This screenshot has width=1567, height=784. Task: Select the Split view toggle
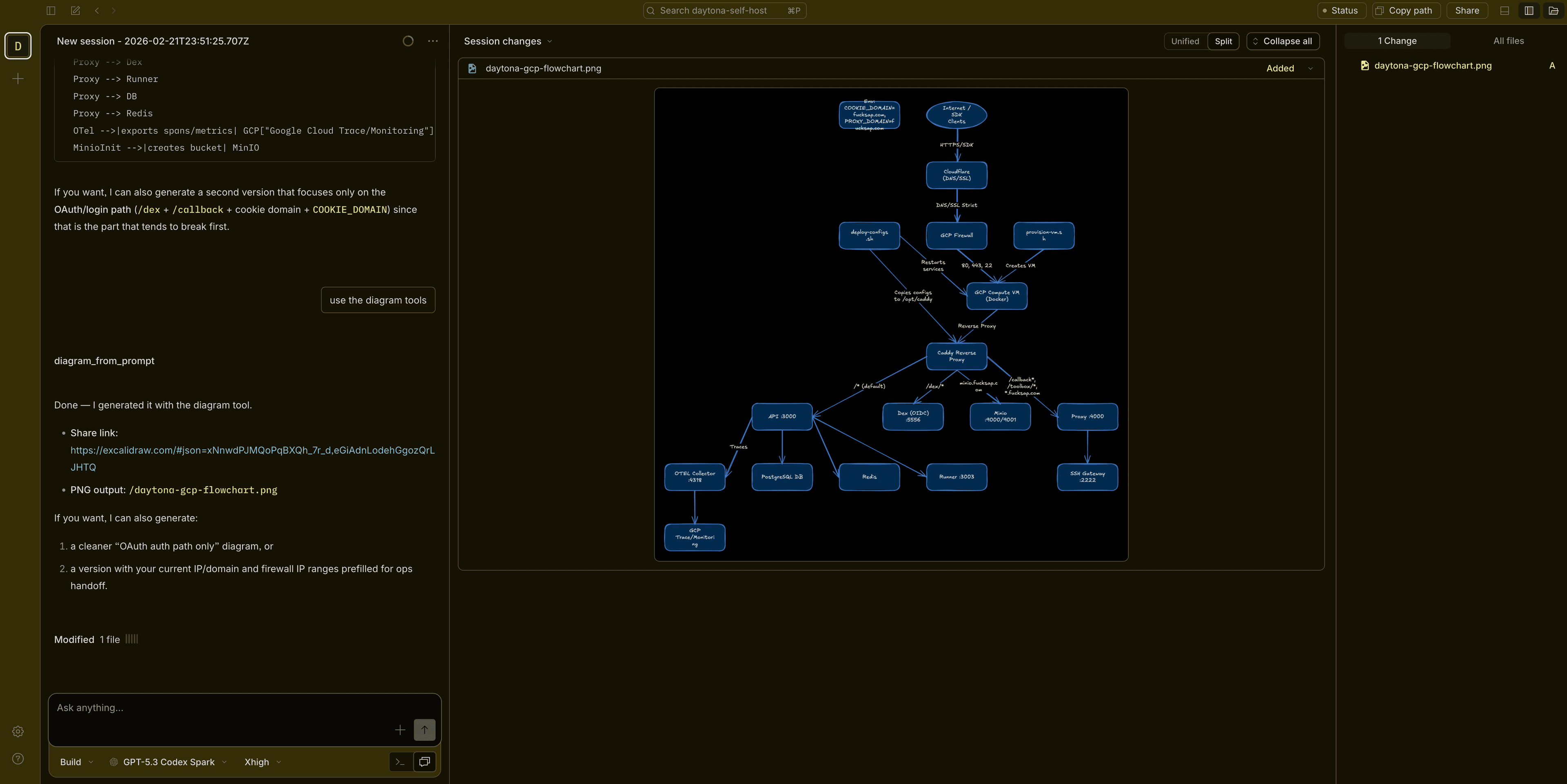pos(1223,41)
